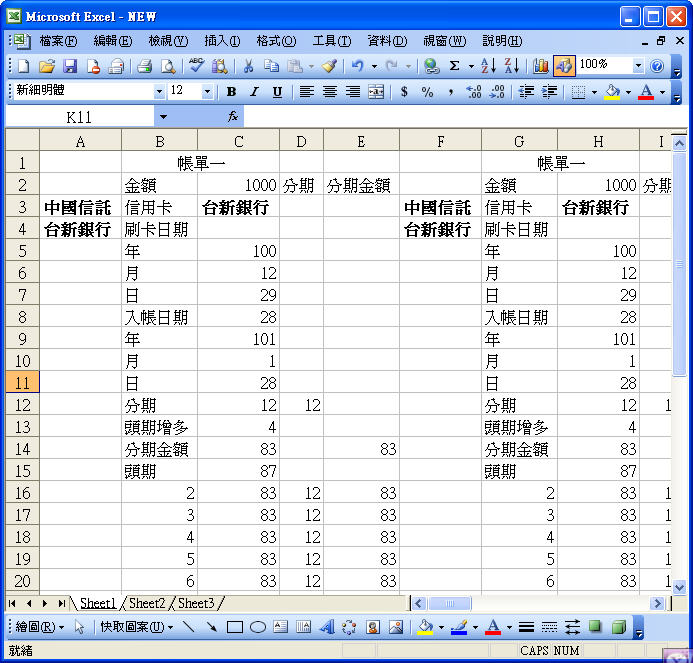Apply the yellow Fill Color in Formatting toolbar
The image size is (693, 663).
click(x=612, y=92)
